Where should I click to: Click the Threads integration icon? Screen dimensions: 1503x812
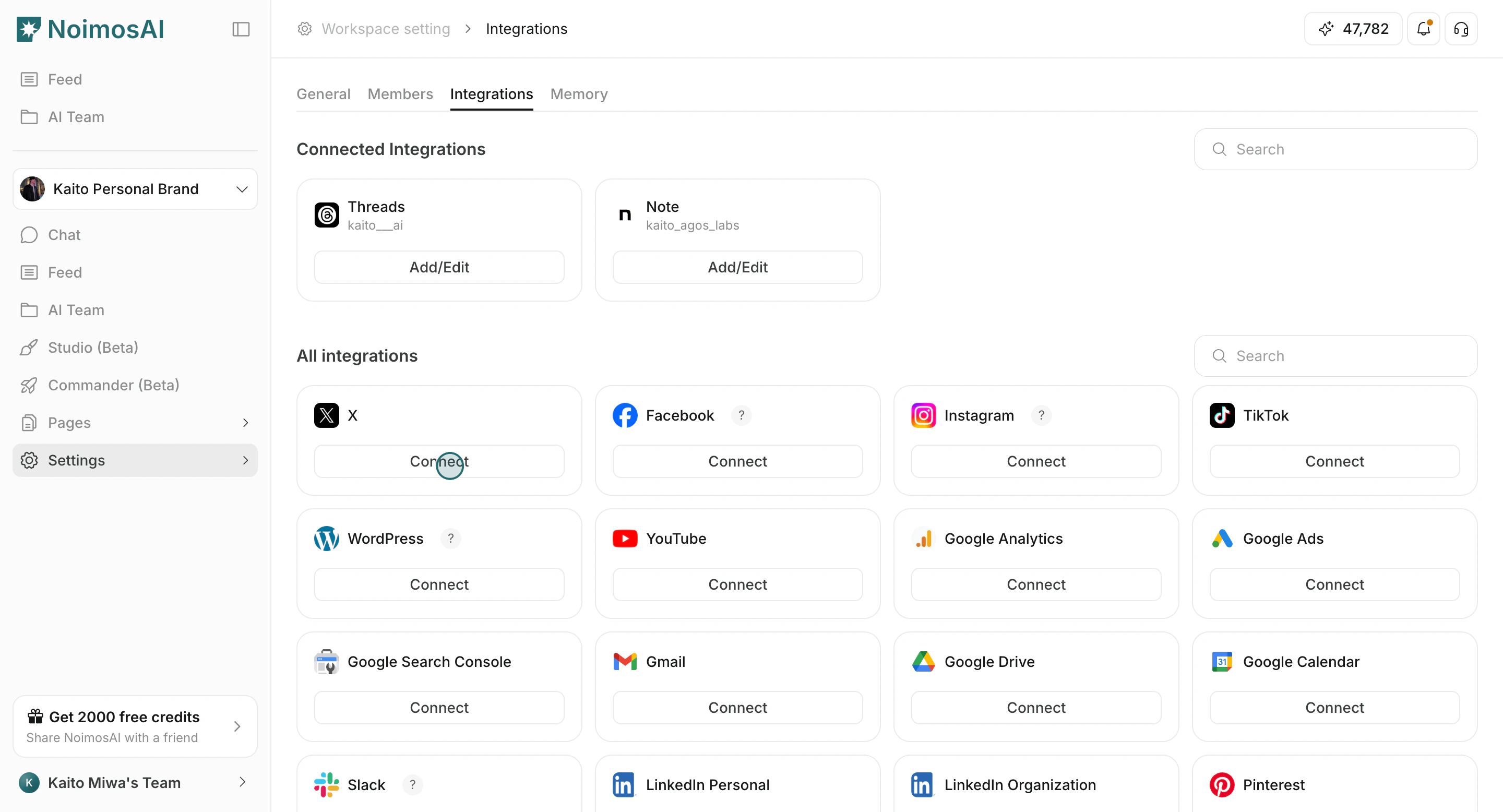point(327,214)
